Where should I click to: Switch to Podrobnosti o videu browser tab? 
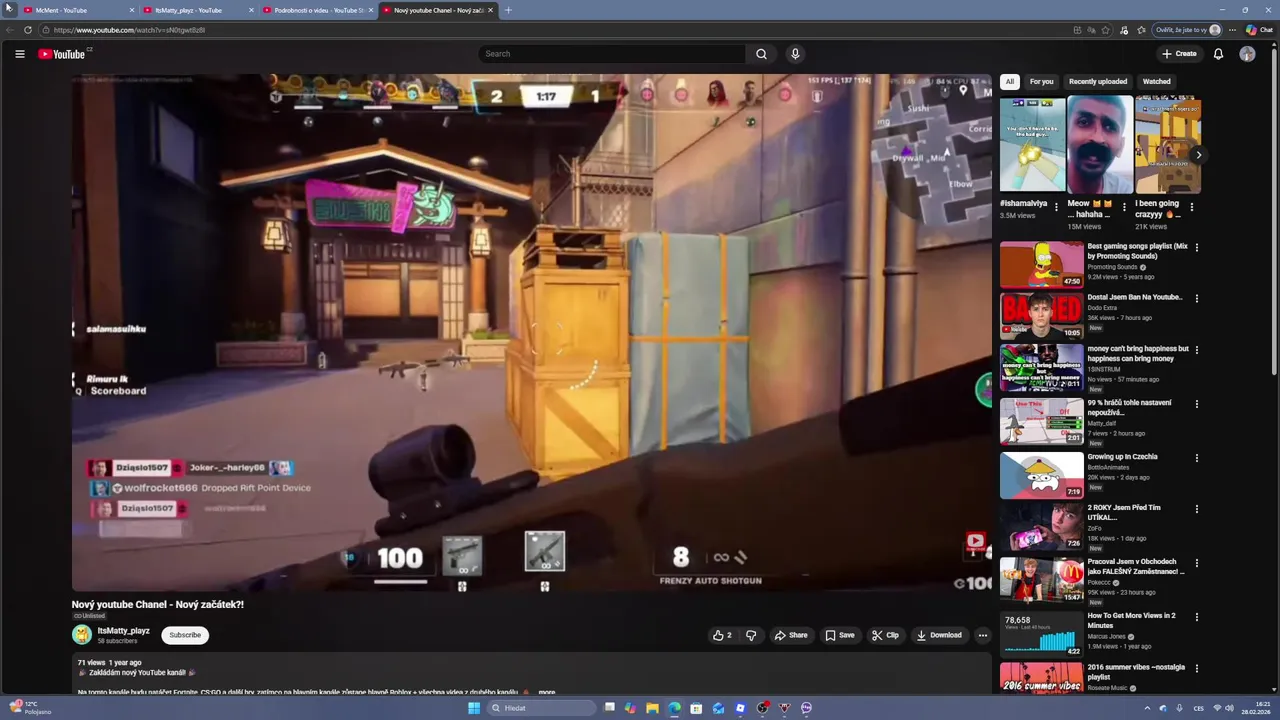click(318, 10)
